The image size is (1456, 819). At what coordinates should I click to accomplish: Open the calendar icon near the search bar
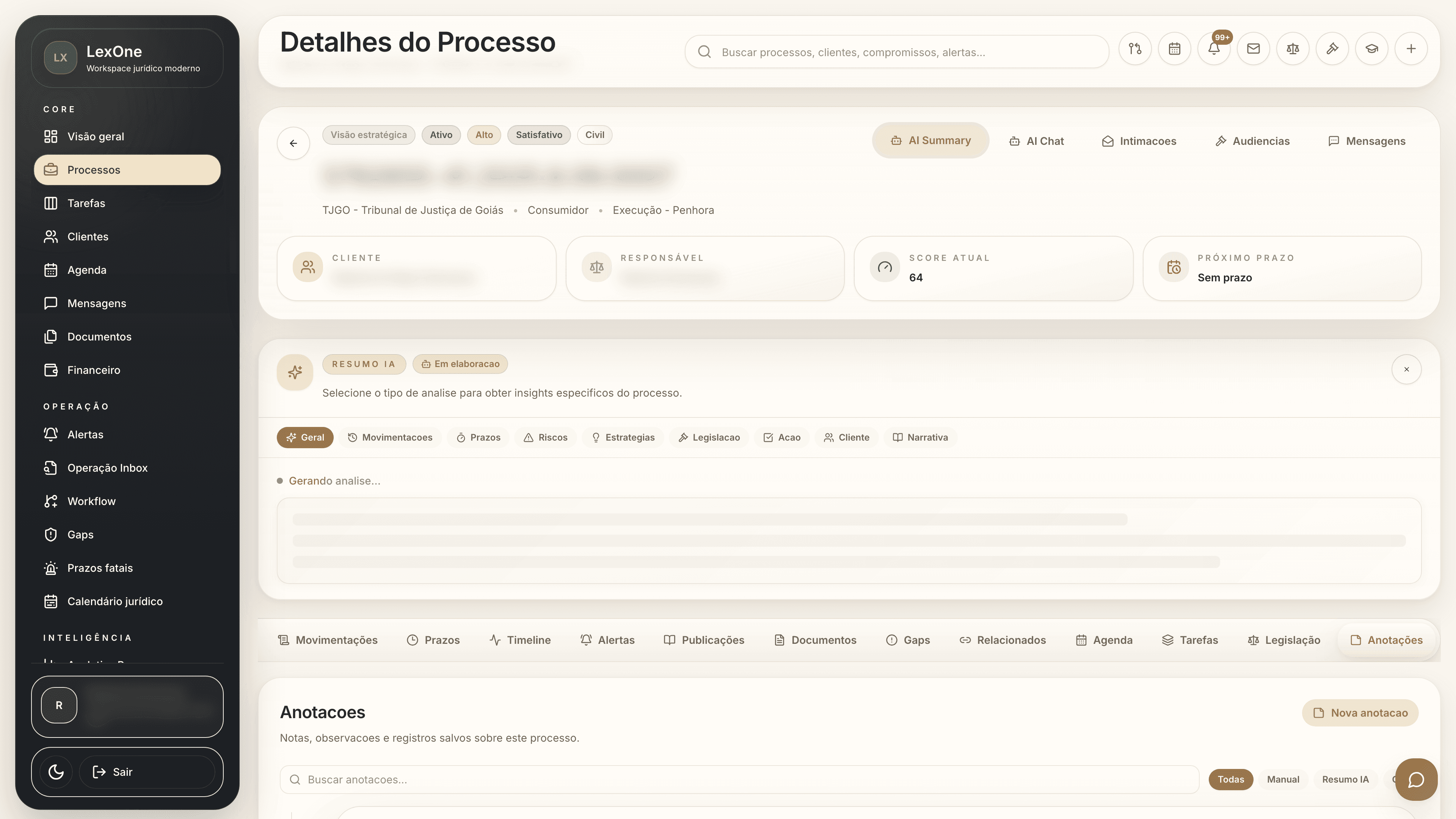coord(1175,49)
